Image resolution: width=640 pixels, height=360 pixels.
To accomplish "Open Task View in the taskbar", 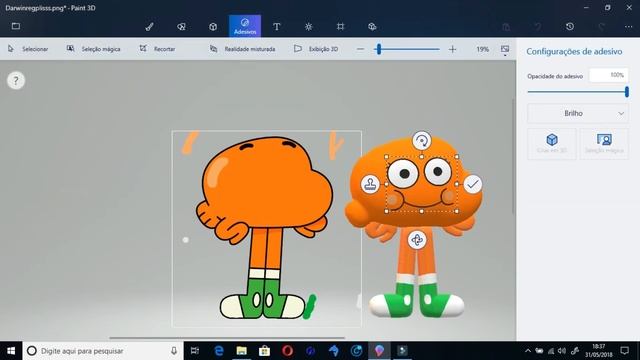I will pos(195,351).
